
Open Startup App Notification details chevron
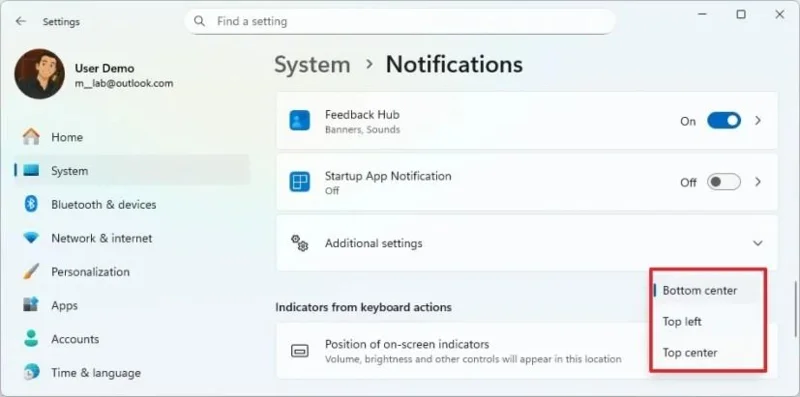tap(758, 182)
